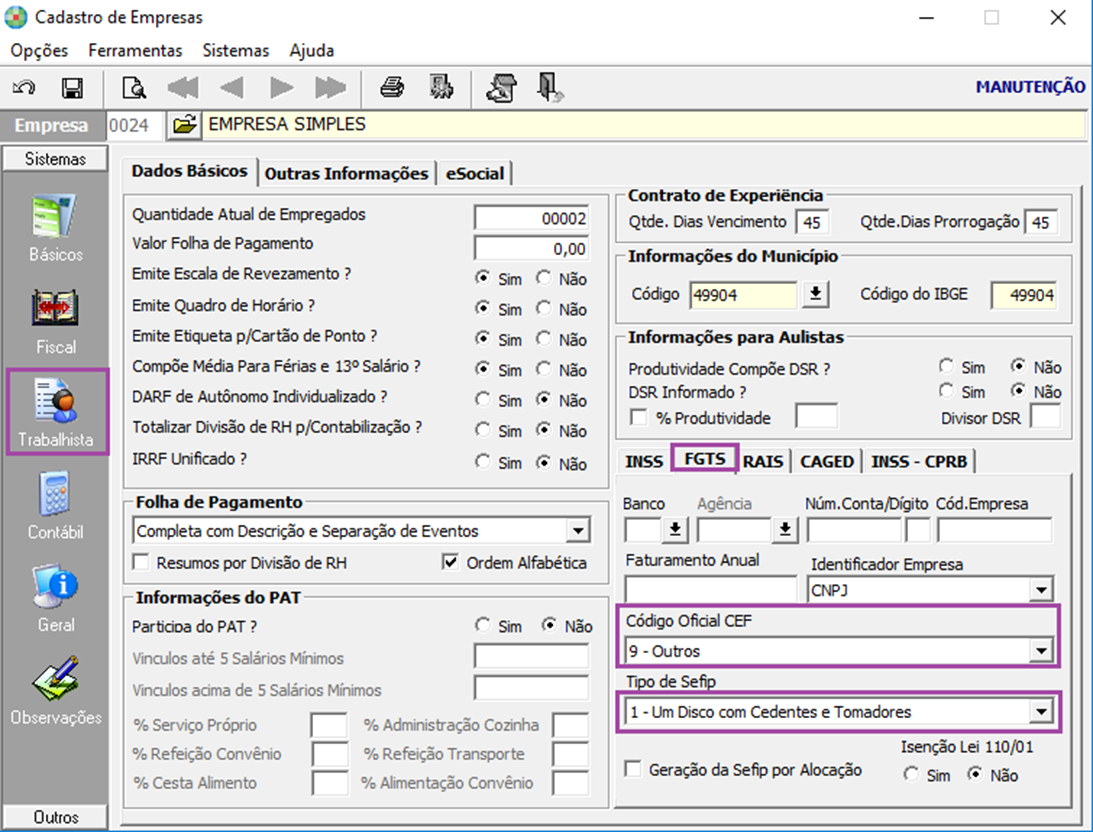Switch to Outras Informações tab
Viewport: 1093px width, 832px height.
pyautogui.click(x=346, y=174)
